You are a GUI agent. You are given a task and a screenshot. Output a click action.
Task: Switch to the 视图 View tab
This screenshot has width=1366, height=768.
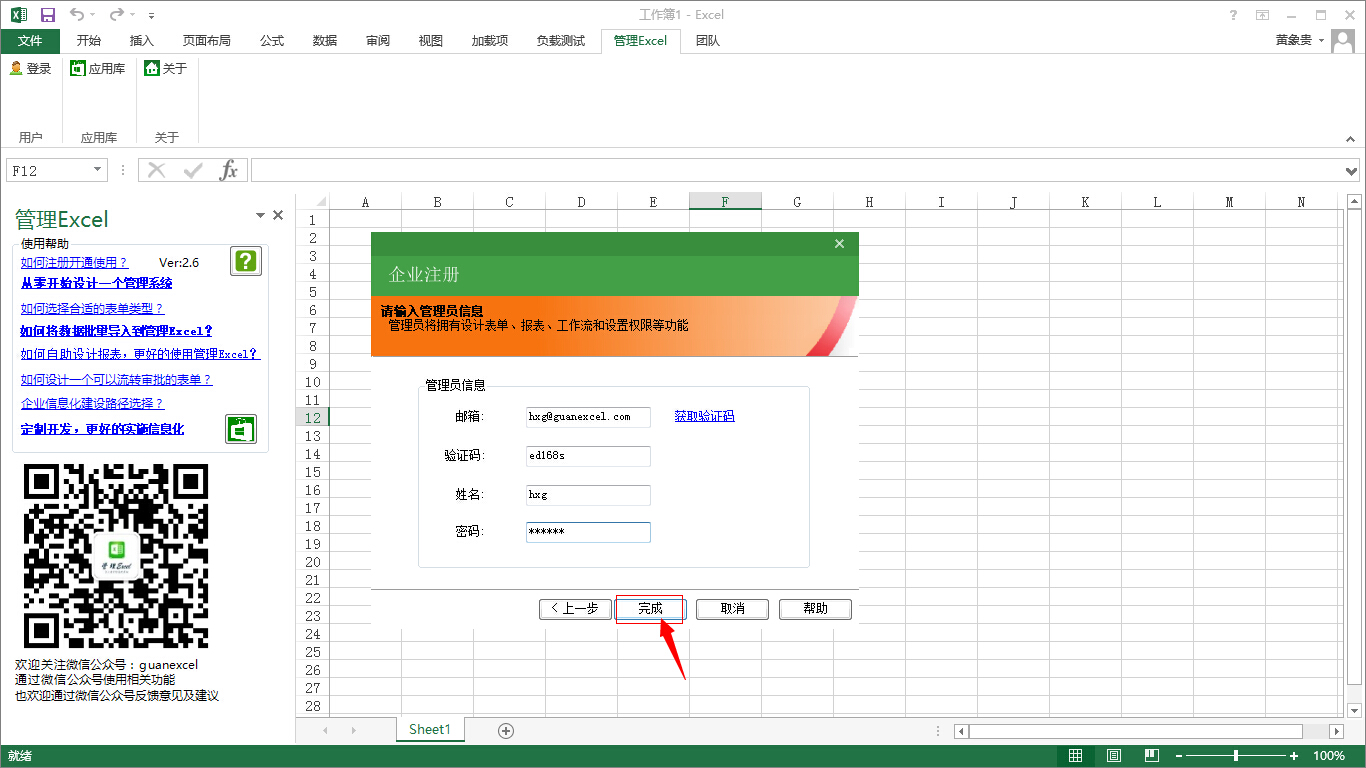pyautogui.click(x=431, y=41)
